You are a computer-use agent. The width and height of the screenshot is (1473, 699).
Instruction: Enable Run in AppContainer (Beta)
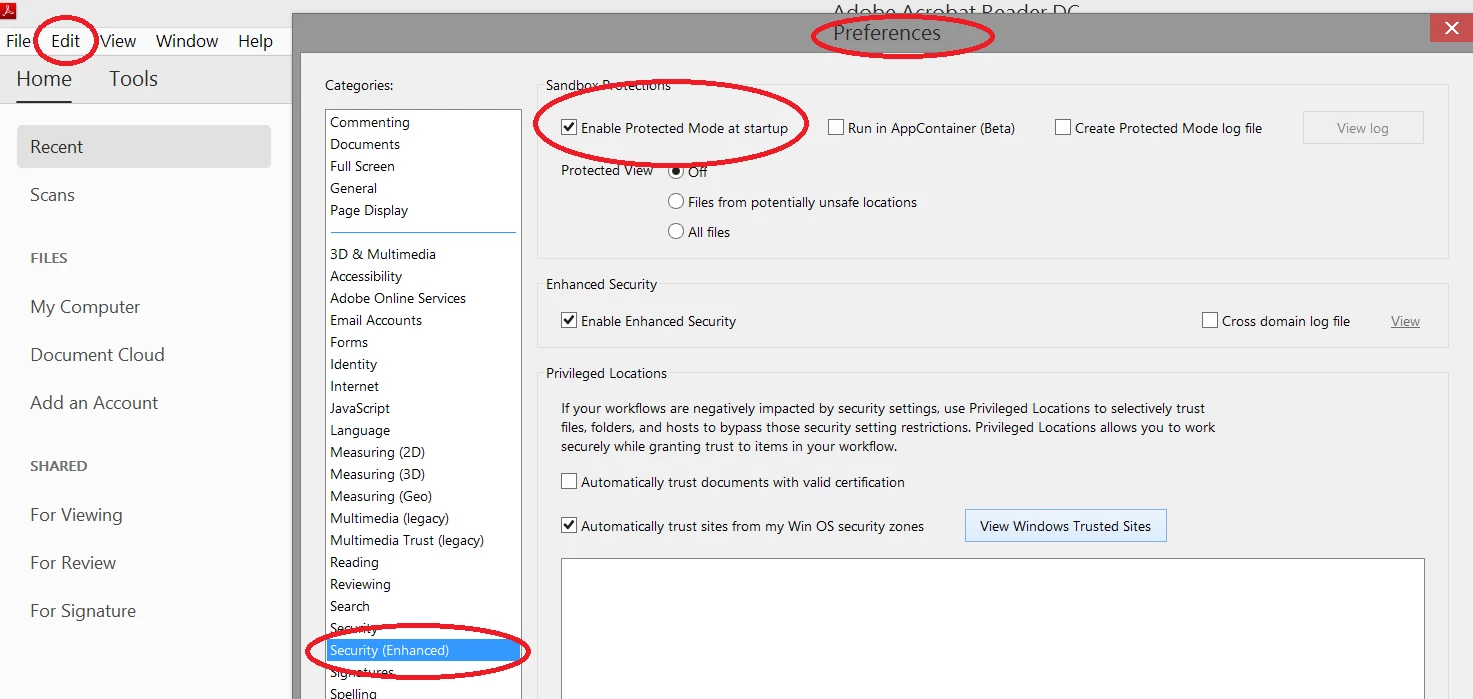point(836,128)
